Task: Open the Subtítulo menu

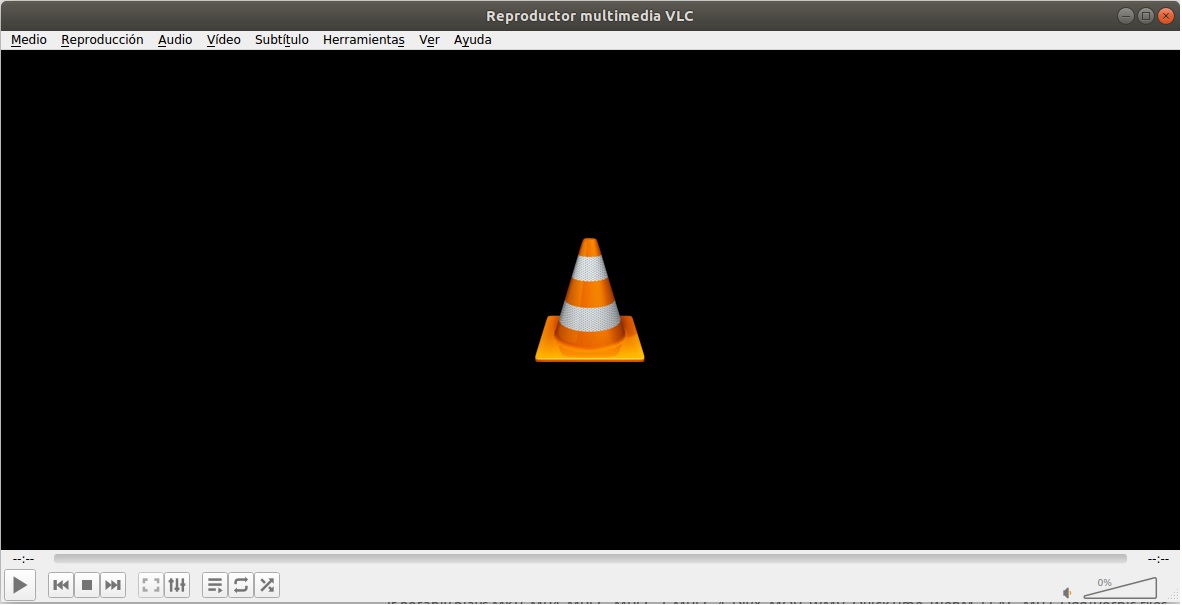Action: (x=282, y=40)
